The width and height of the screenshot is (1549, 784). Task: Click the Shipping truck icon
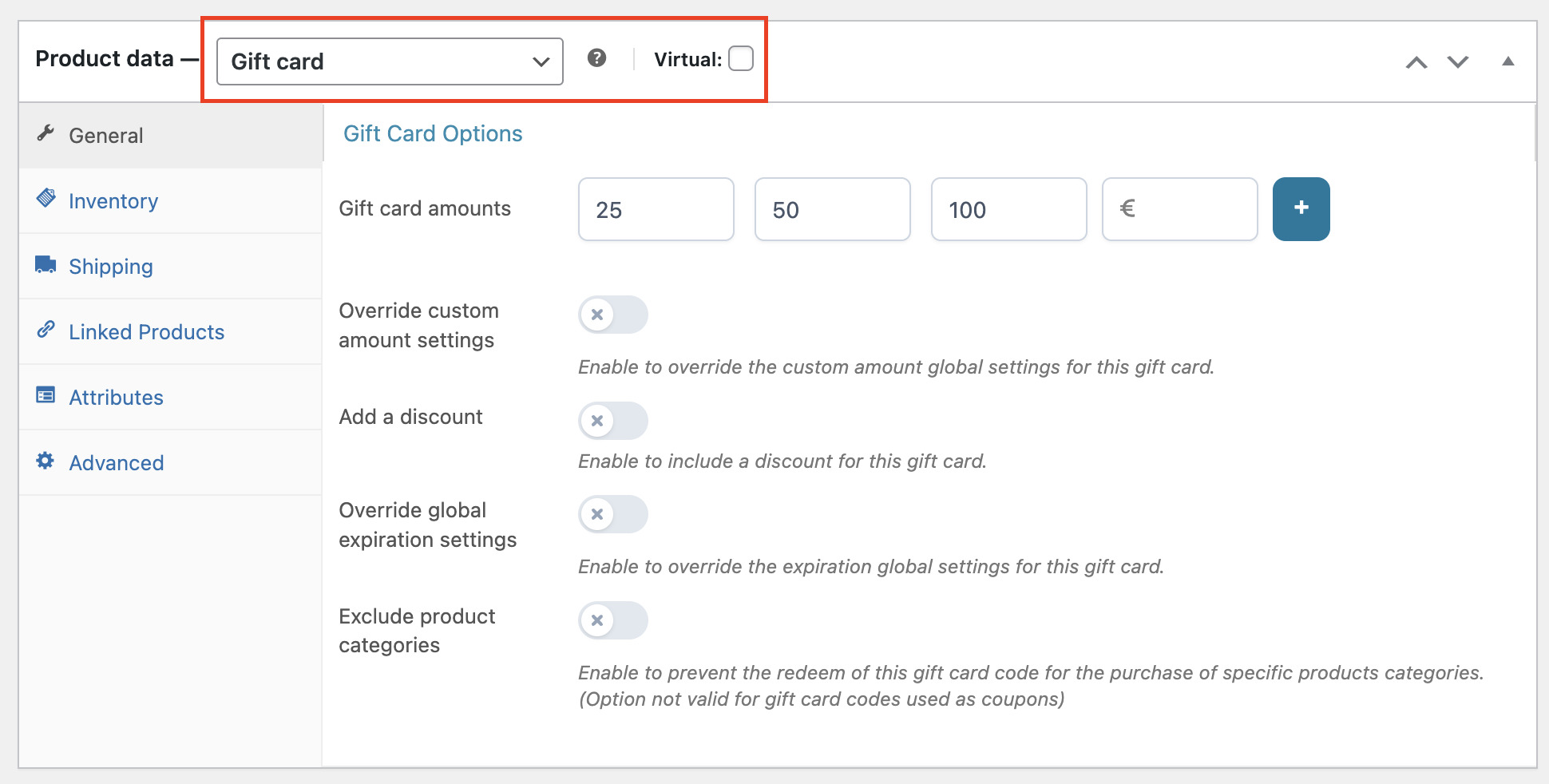tap(46, 264)
